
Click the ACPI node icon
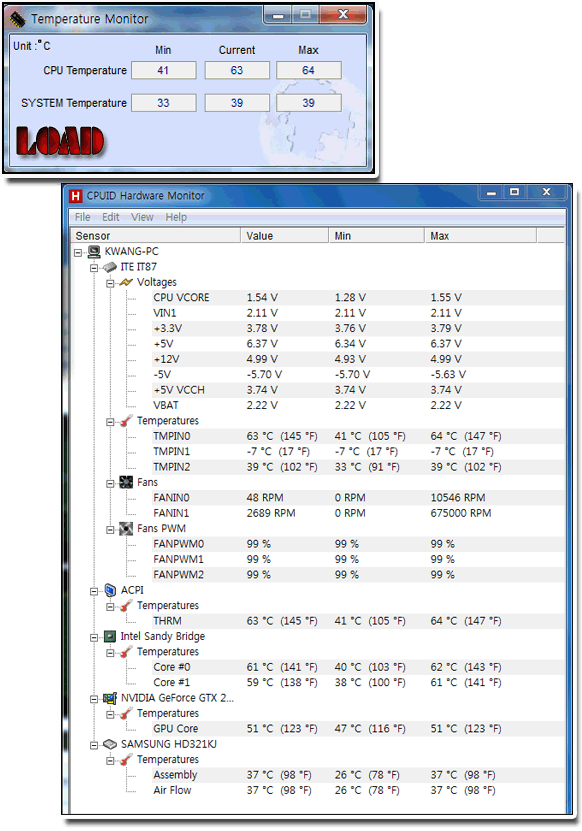point(110,590)
